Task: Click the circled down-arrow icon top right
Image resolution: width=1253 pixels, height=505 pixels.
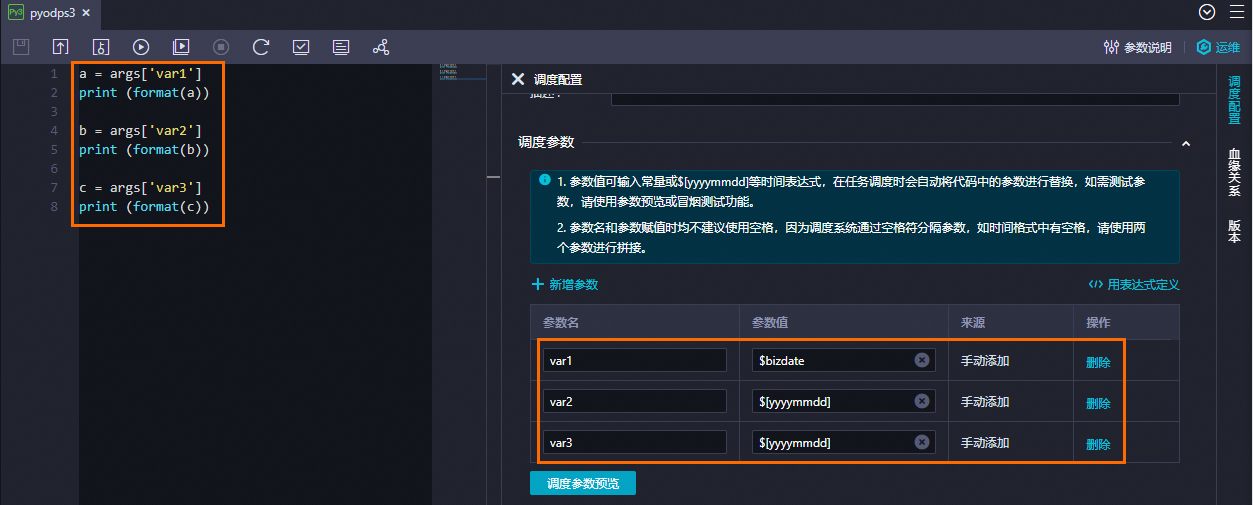Action: click(1207, 12)
